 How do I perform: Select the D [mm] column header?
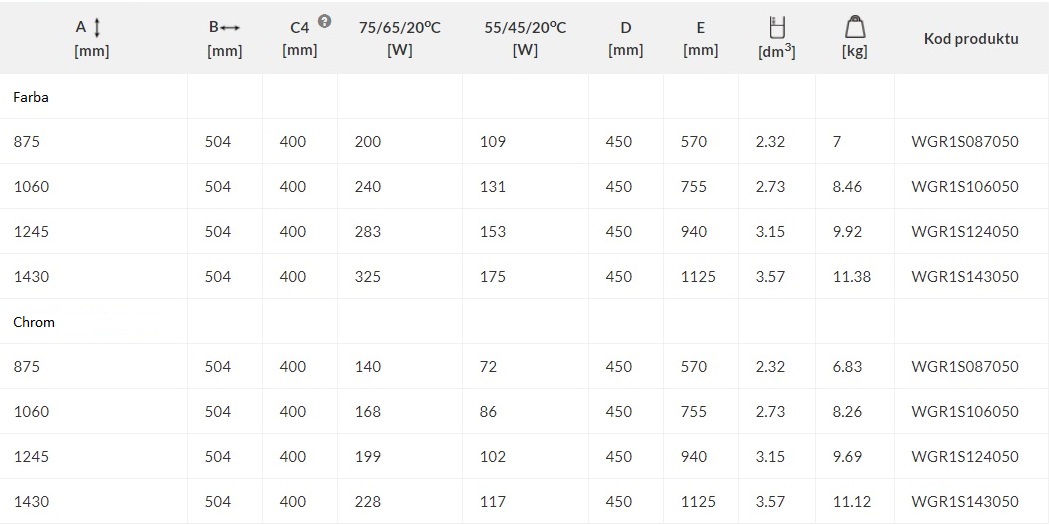click(626, 38)
